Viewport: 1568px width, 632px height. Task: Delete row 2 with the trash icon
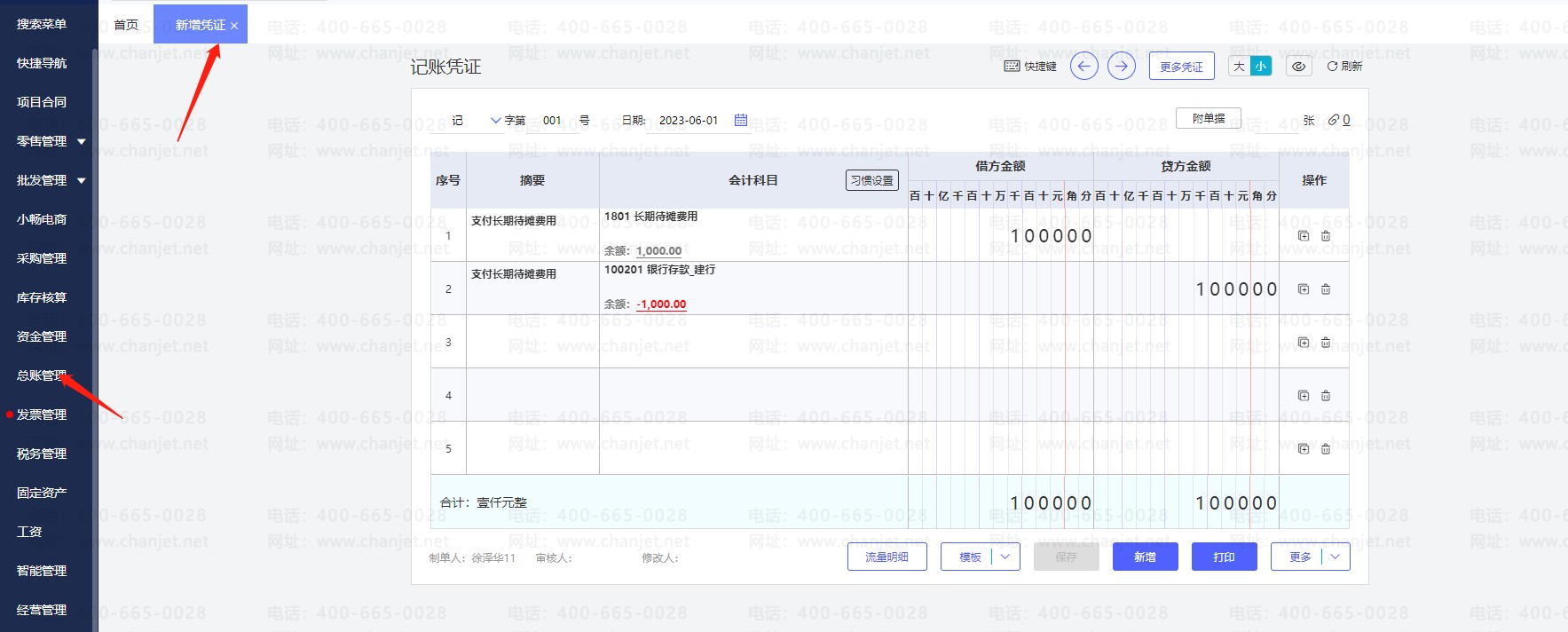pyautogui.click(x=1326, y=289)
